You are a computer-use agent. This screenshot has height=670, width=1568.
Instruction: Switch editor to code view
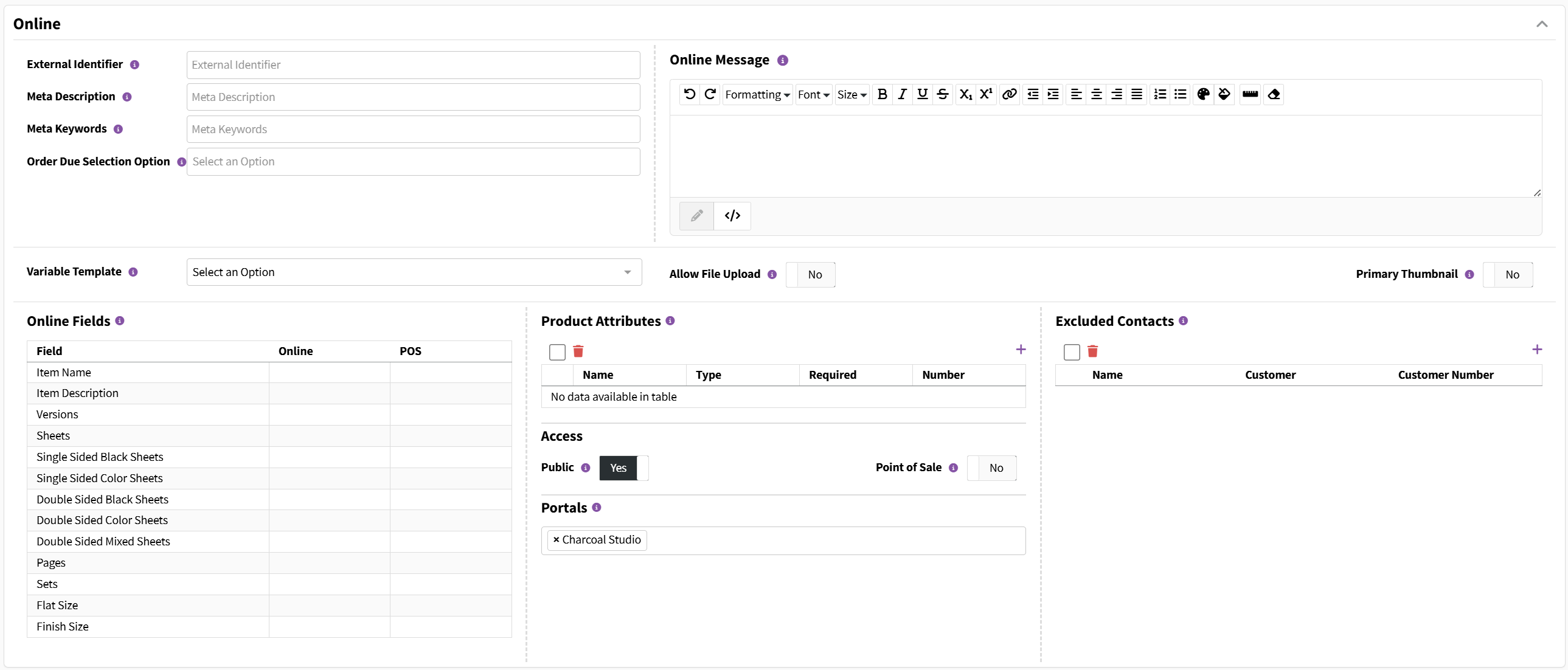(x=732, y=216)
